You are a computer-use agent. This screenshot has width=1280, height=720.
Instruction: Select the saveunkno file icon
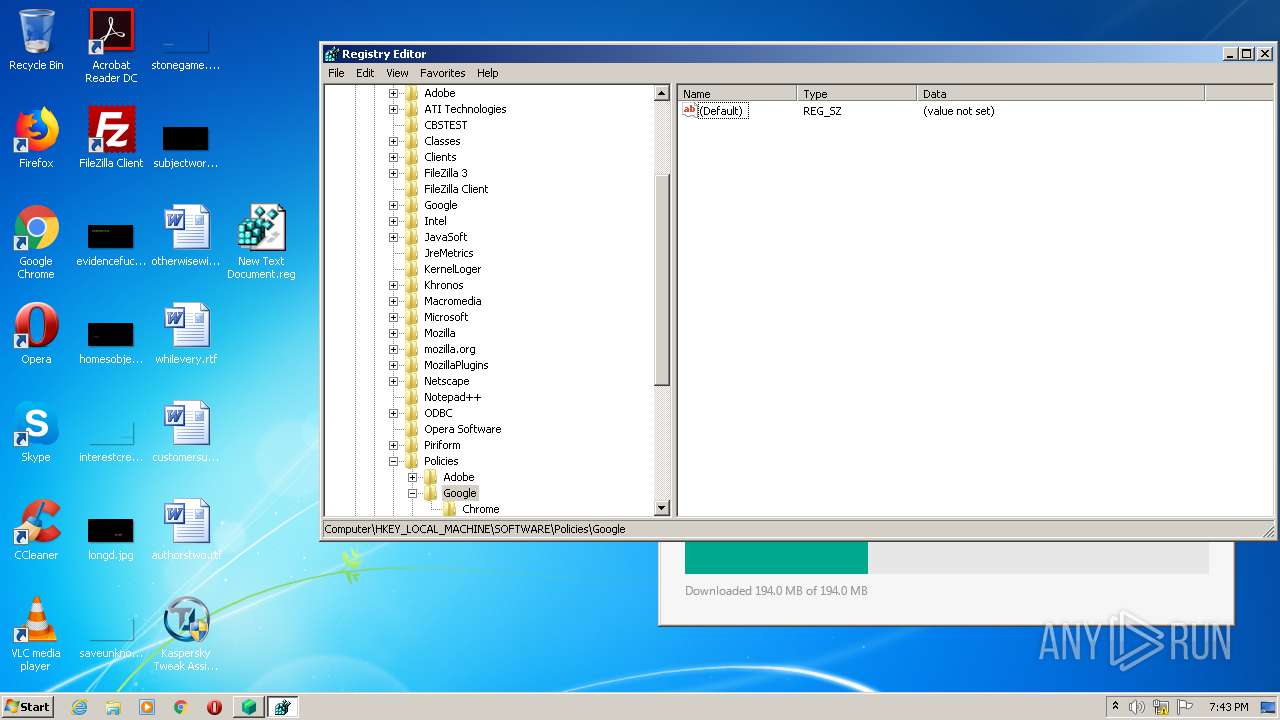click(111, 634)
